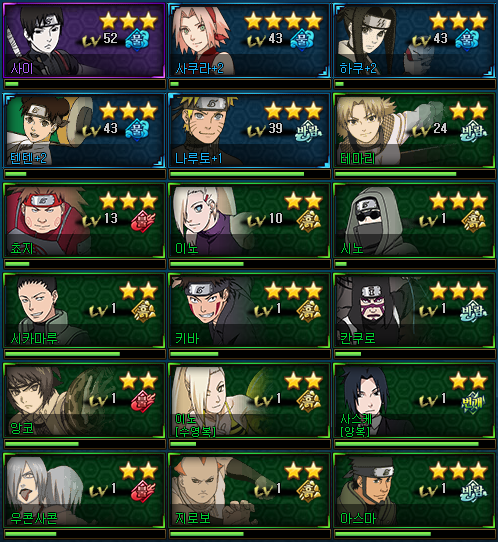Select the 칸쿠로 character card
The width and height of the screenshot is (498, 542).
(x=414, y=310)
